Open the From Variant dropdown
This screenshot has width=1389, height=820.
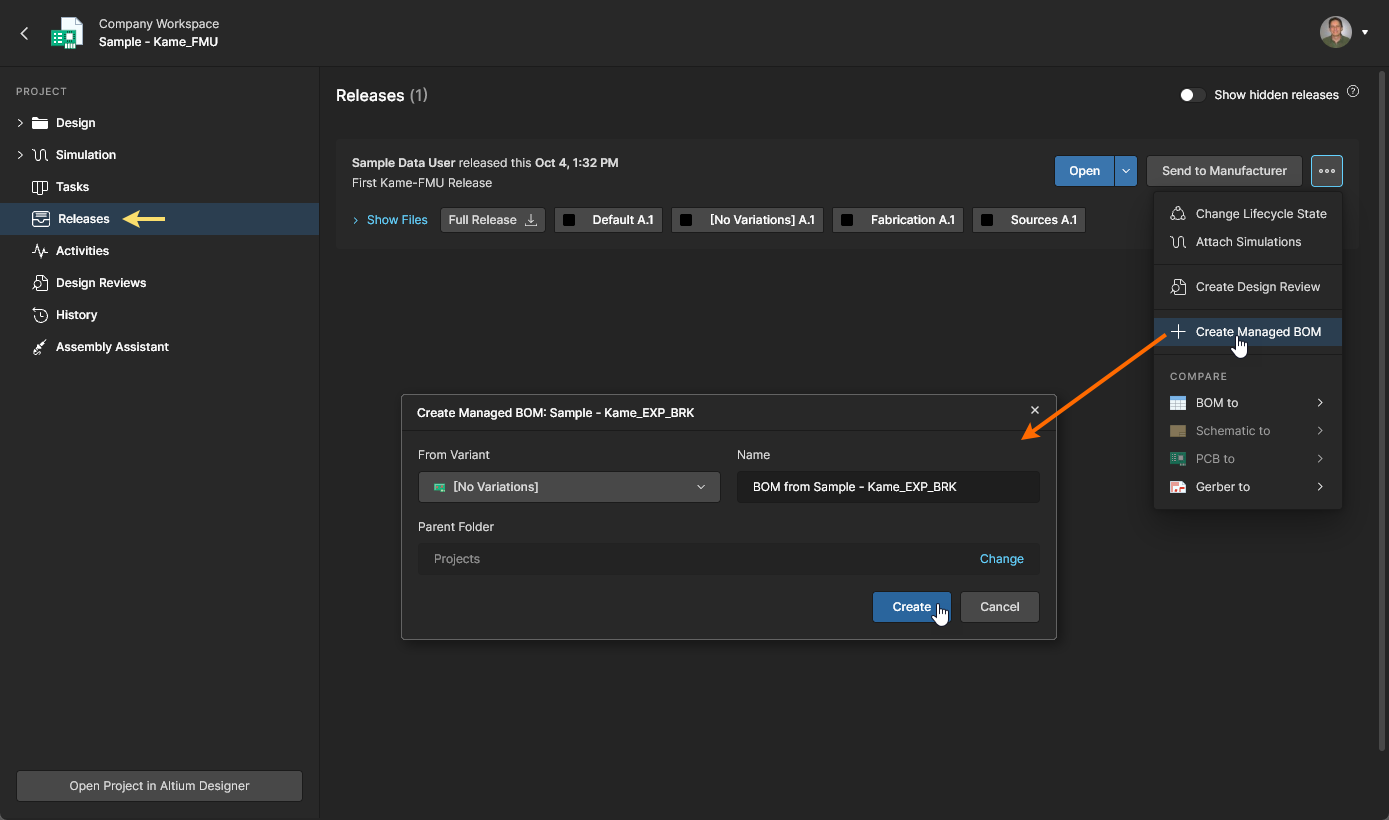(x=569, y=487)
